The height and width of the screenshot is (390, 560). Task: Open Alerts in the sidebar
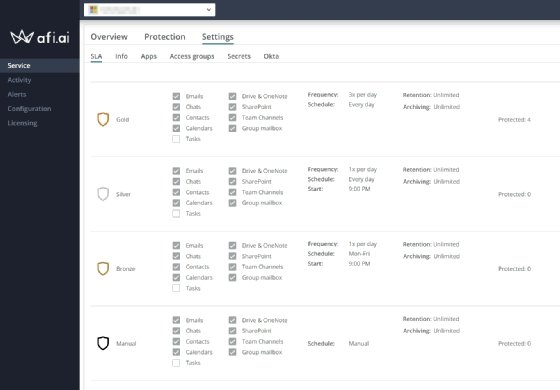tap(17, 94)
